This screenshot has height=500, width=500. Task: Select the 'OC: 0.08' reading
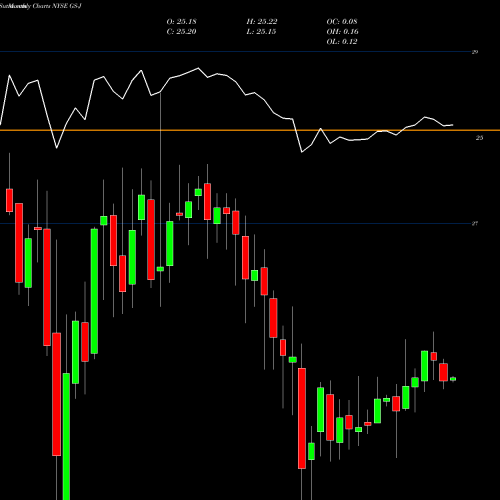(x=342, y=22)
